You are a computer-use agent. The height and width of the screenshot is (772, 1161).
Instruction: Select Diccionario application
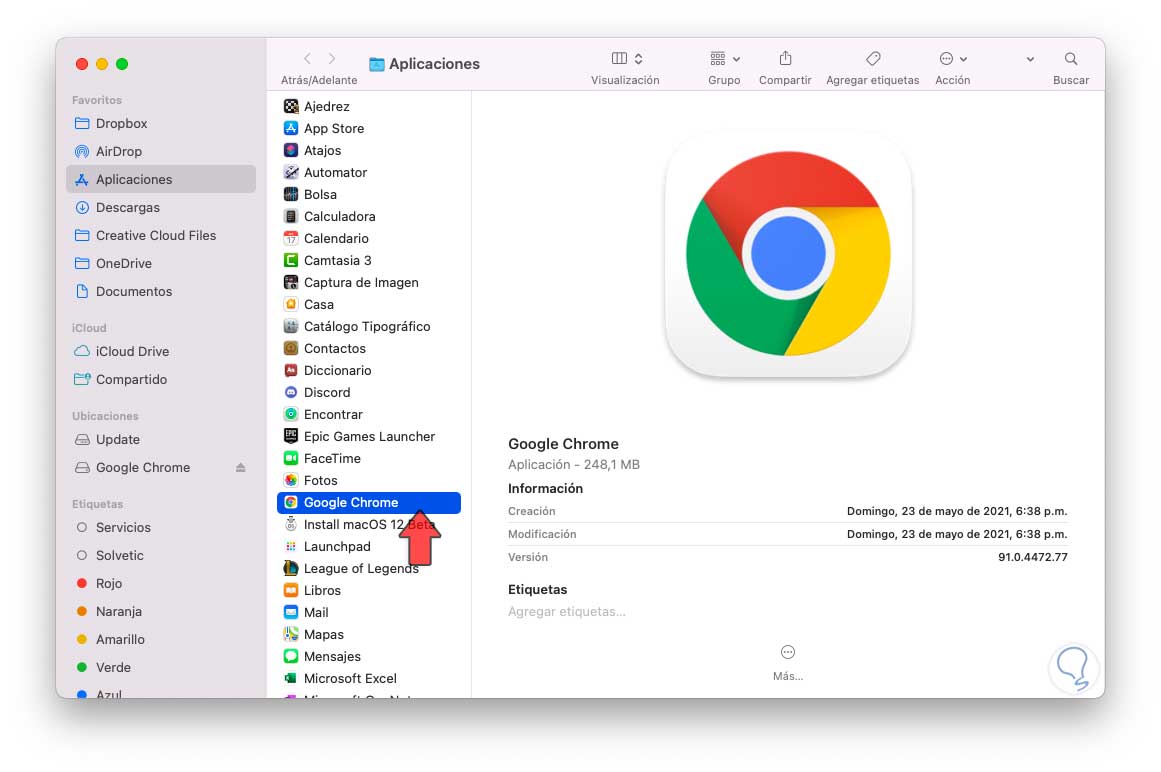tap(369, 371)
